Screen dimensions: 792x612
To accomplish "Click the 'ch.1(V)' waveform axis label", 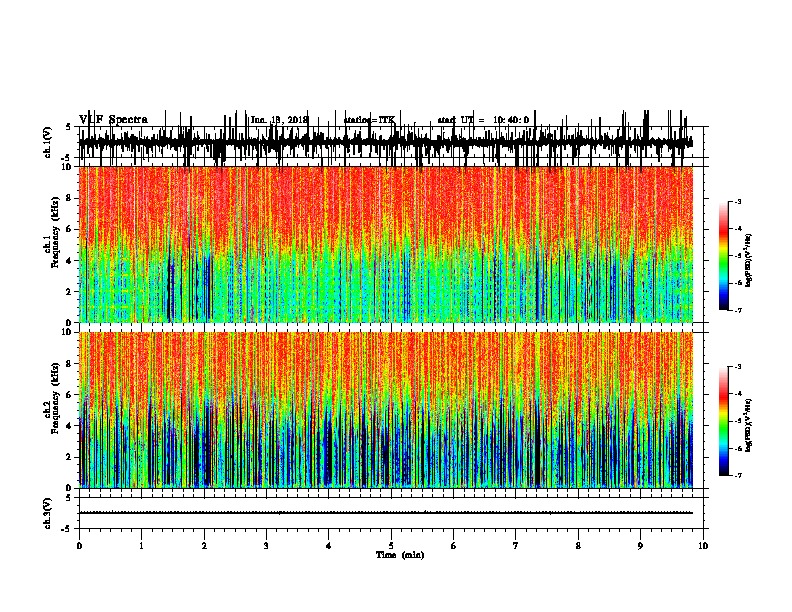I will click(48, 142).
